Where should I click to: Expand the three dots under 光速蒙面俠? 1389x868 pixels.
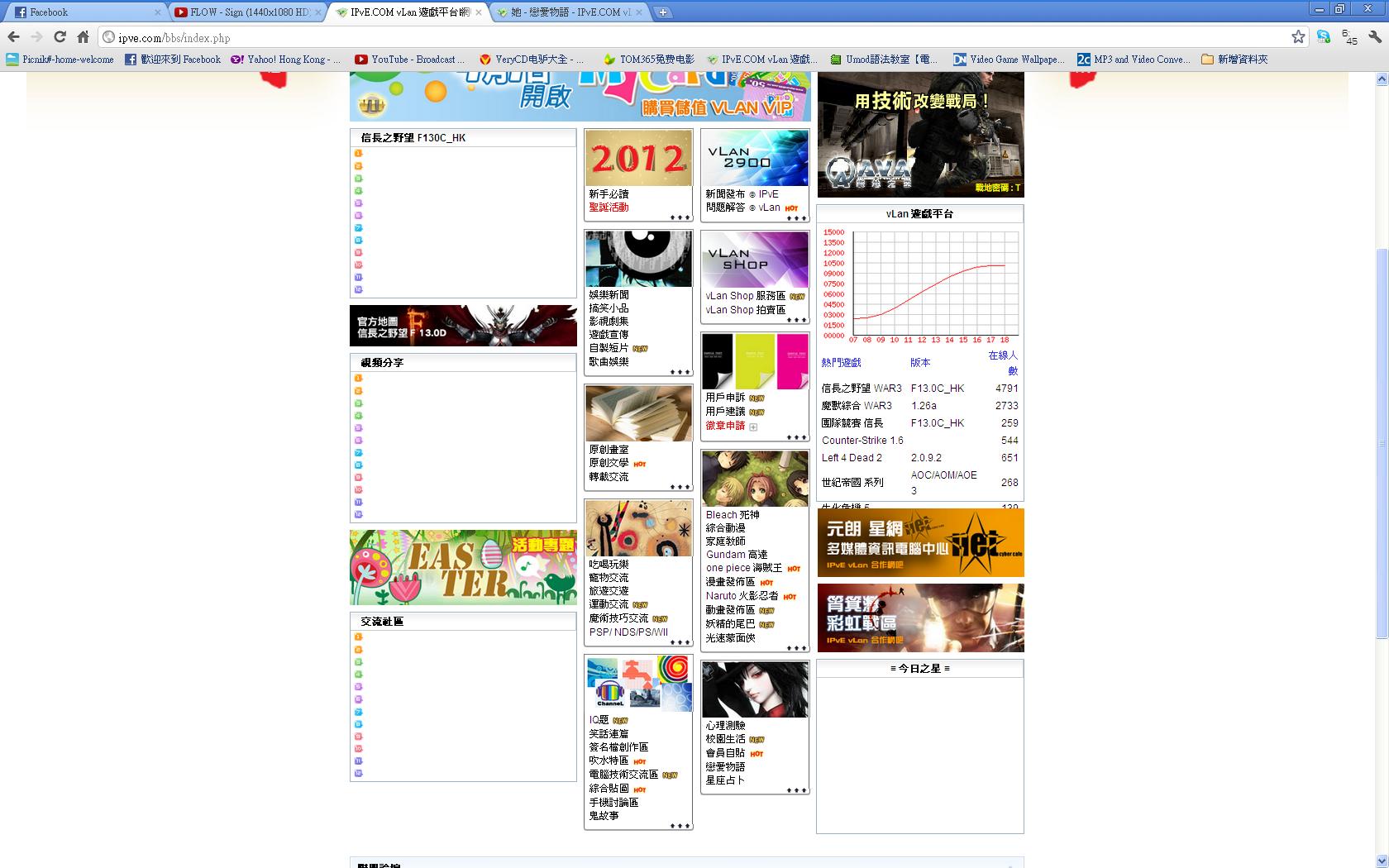point(796,648)
